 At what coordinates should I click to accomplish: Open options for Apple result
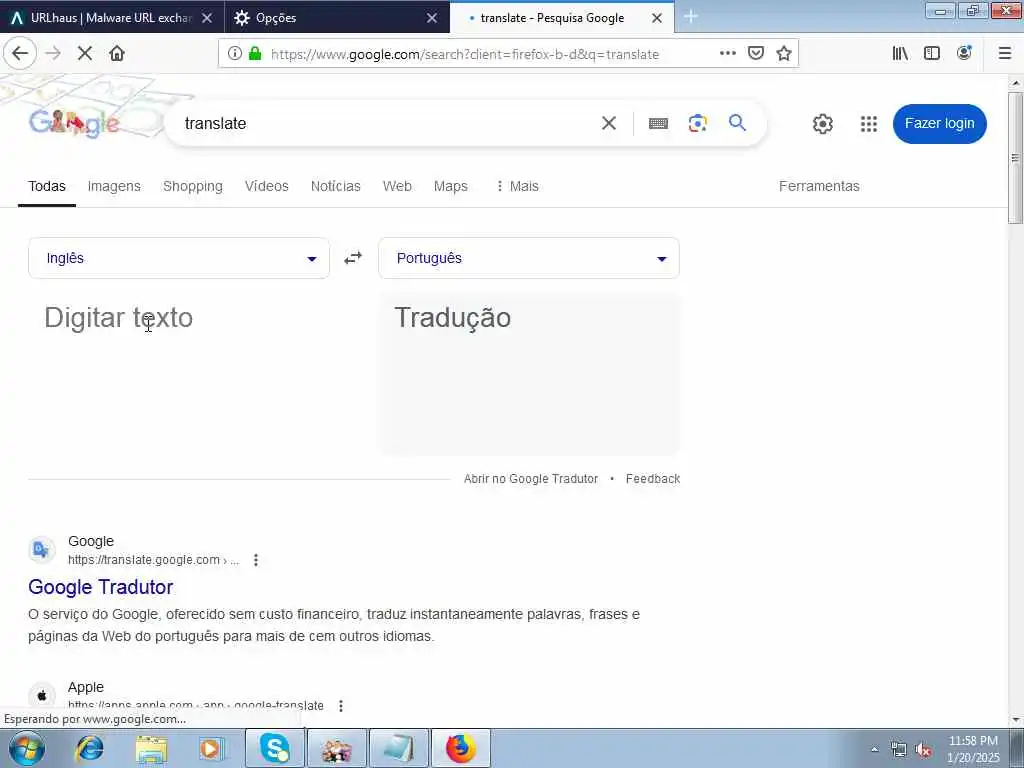point(341,705)
